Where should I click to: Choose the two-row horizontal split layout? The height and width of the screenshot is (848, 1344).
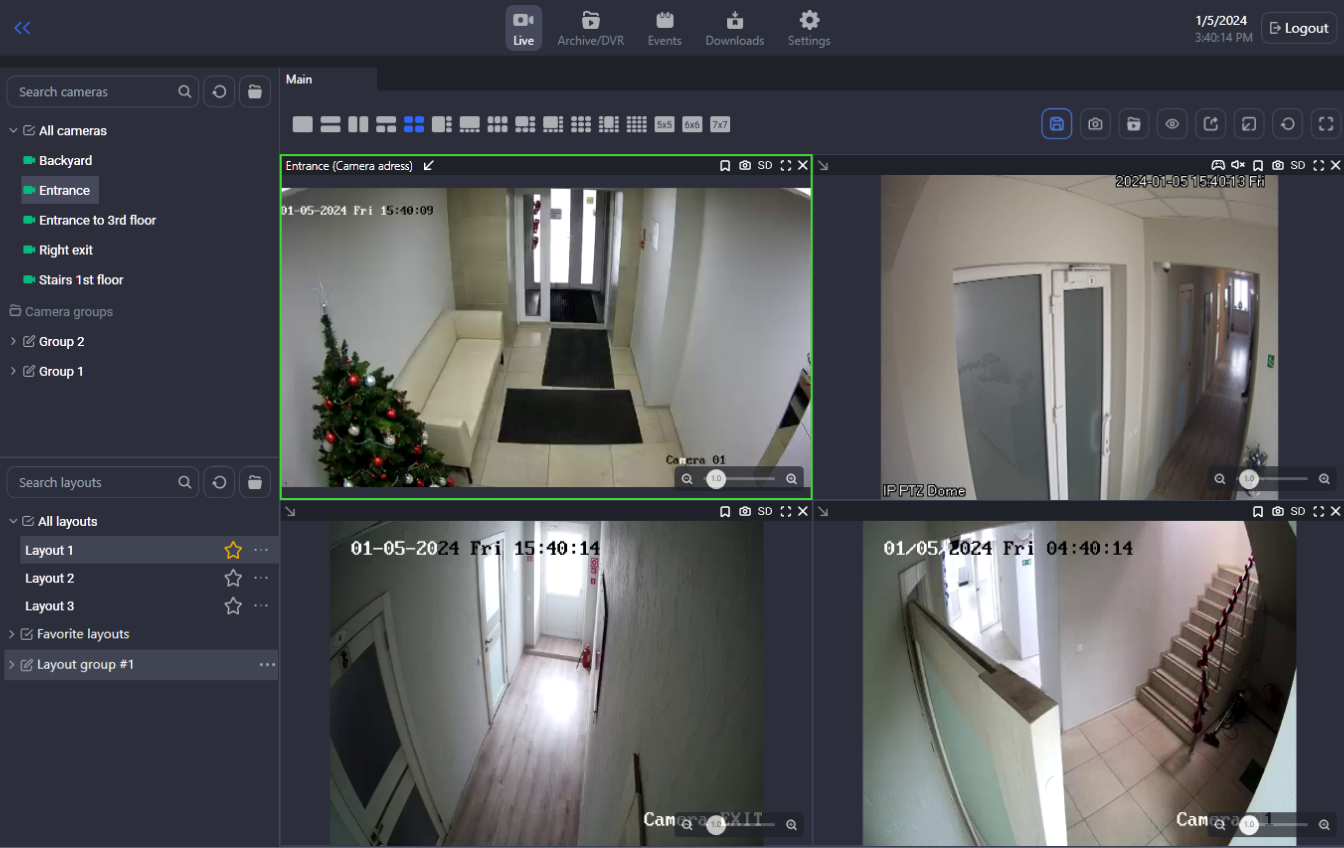[x=331, y=124]
